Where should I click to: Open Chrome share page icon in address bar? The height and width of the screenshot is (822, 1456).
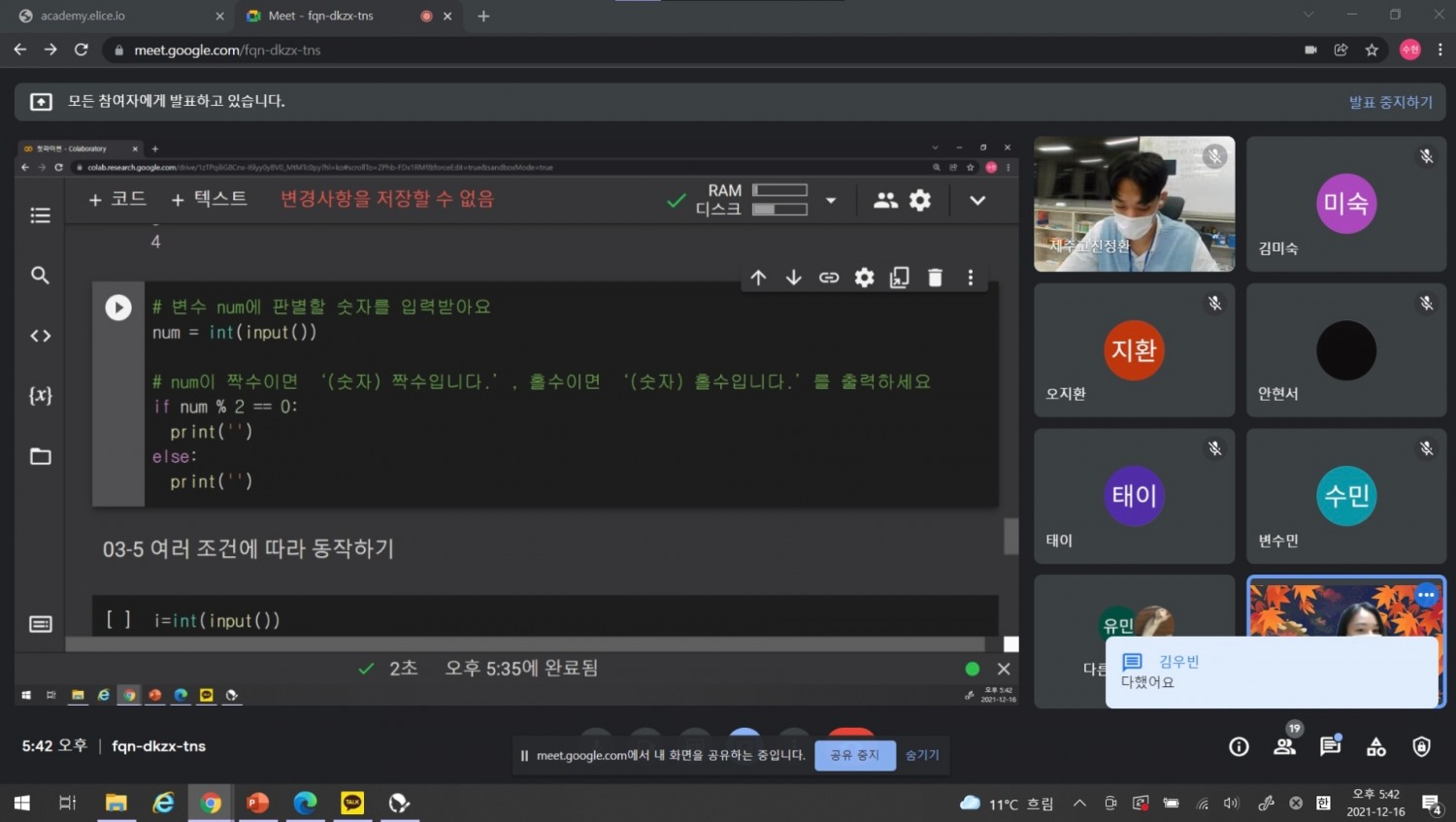pos(1340,50)
